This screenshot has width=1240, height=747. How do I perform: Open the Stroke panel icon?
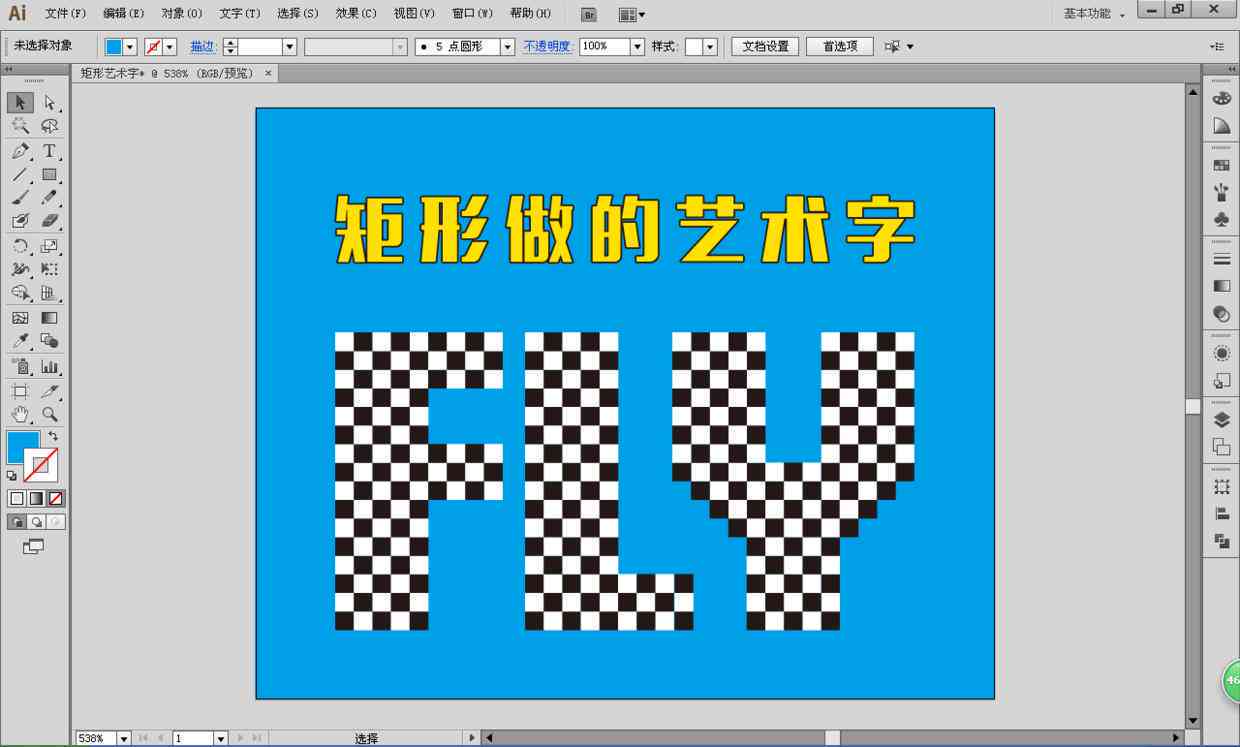tap(1221, 259)
